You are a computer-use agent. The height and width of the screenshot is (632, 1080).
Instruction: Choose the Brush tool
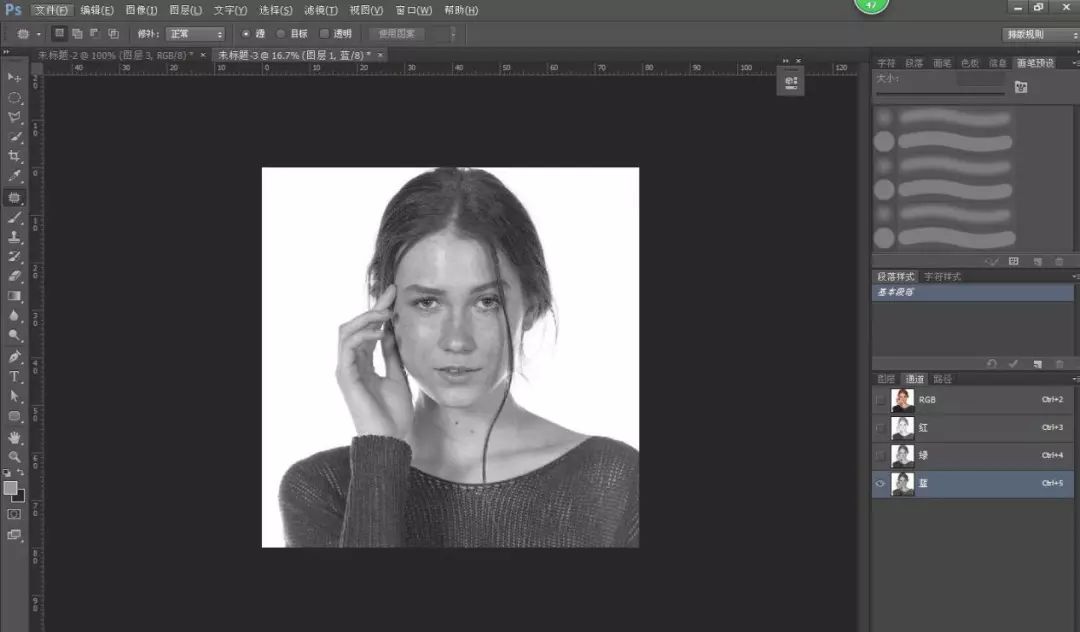pyautogui.click(x=14, y=217)
